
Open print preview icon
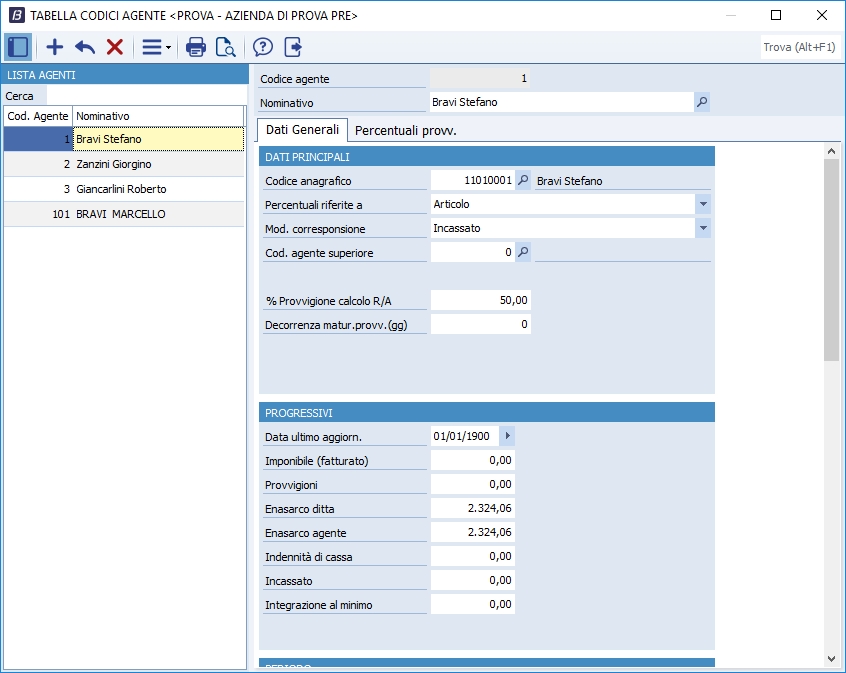(x=226, y=47)
